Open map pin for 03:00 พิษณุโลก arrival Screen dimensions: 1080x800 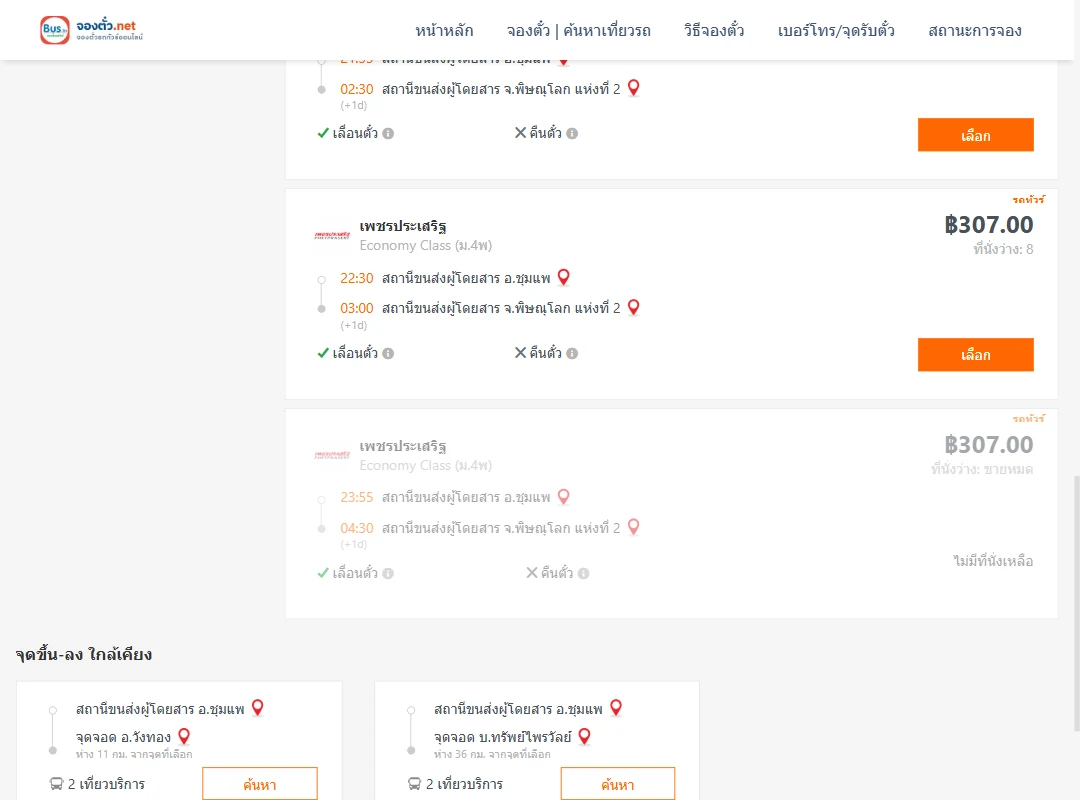634,307
